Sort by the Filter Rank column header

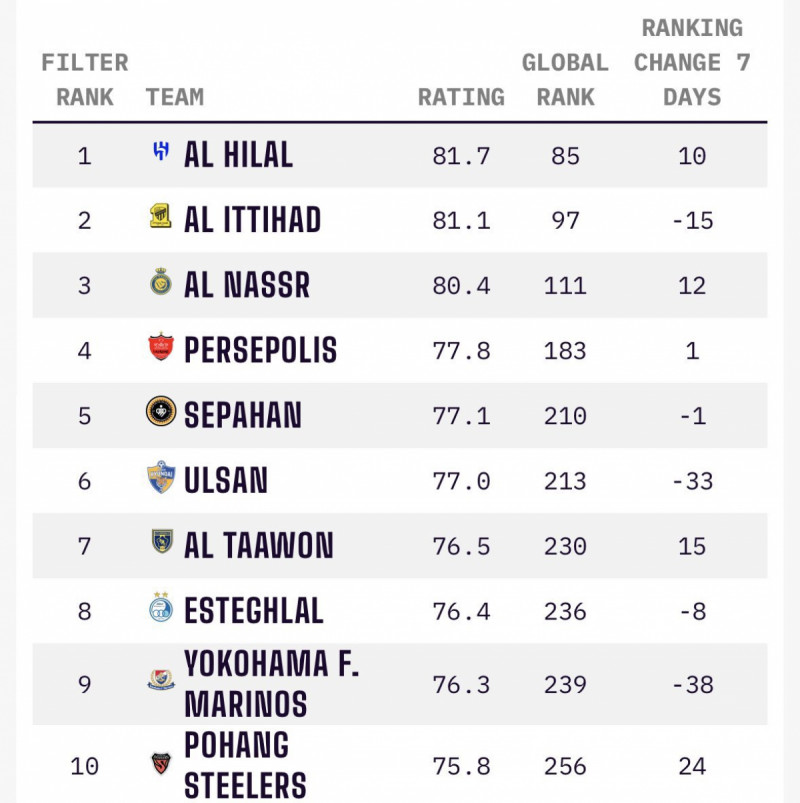[x=85, y=80]
